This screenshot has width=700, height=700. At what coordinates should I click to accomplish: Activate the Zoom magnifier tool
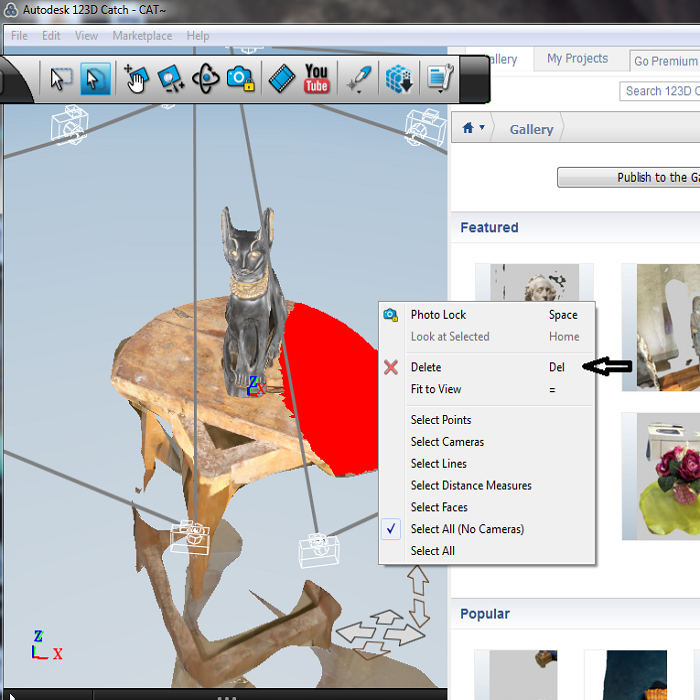tap(171, 79)
